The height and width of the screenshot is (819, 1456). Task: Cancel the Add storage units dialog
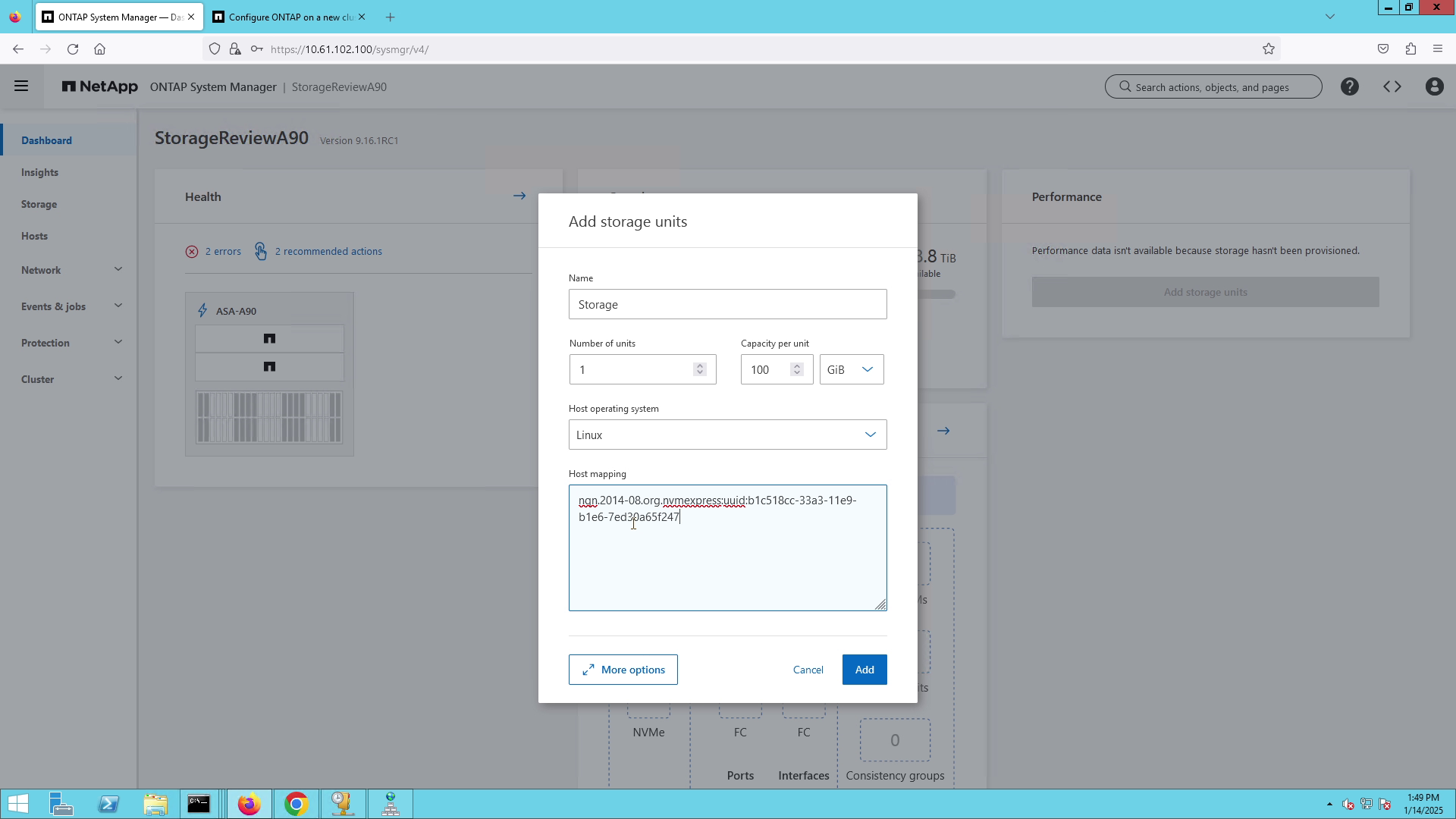point(808,670)
